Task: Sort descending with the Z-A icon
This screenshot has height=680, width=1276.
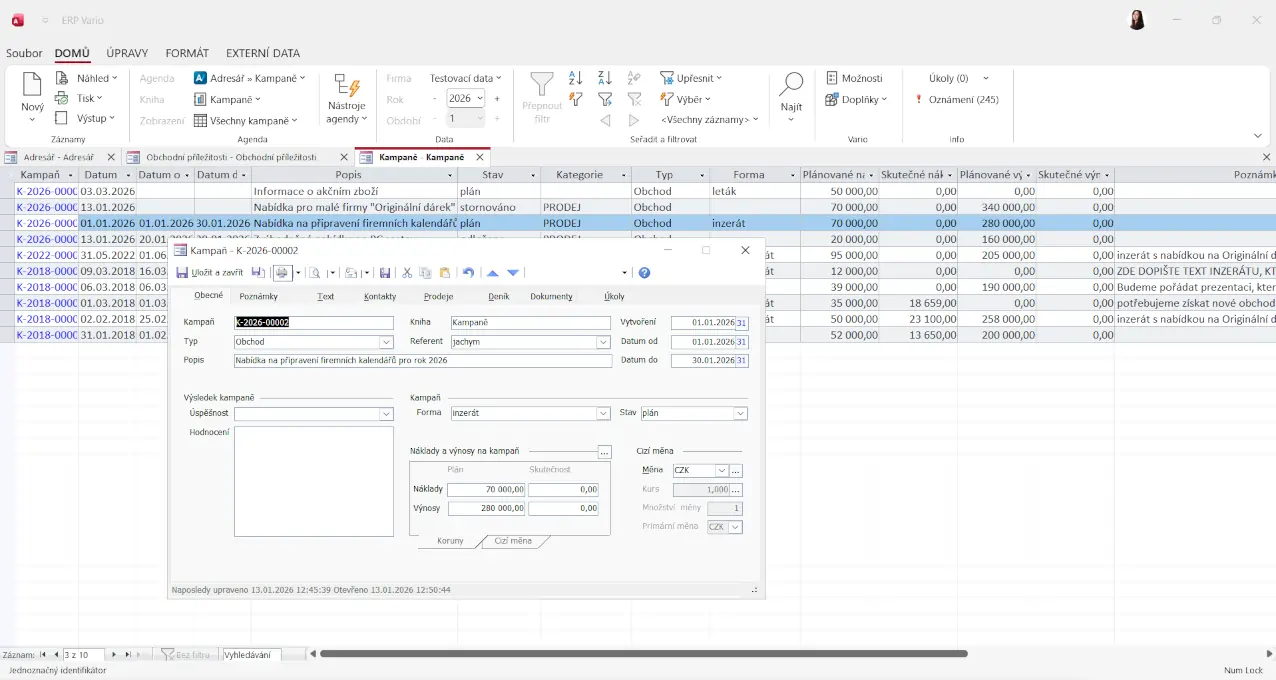Action: 604,78
